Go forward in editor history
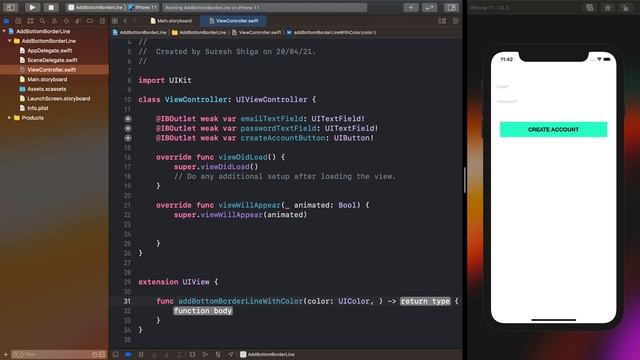Viewport: 640px width, 360px height. 134,21
